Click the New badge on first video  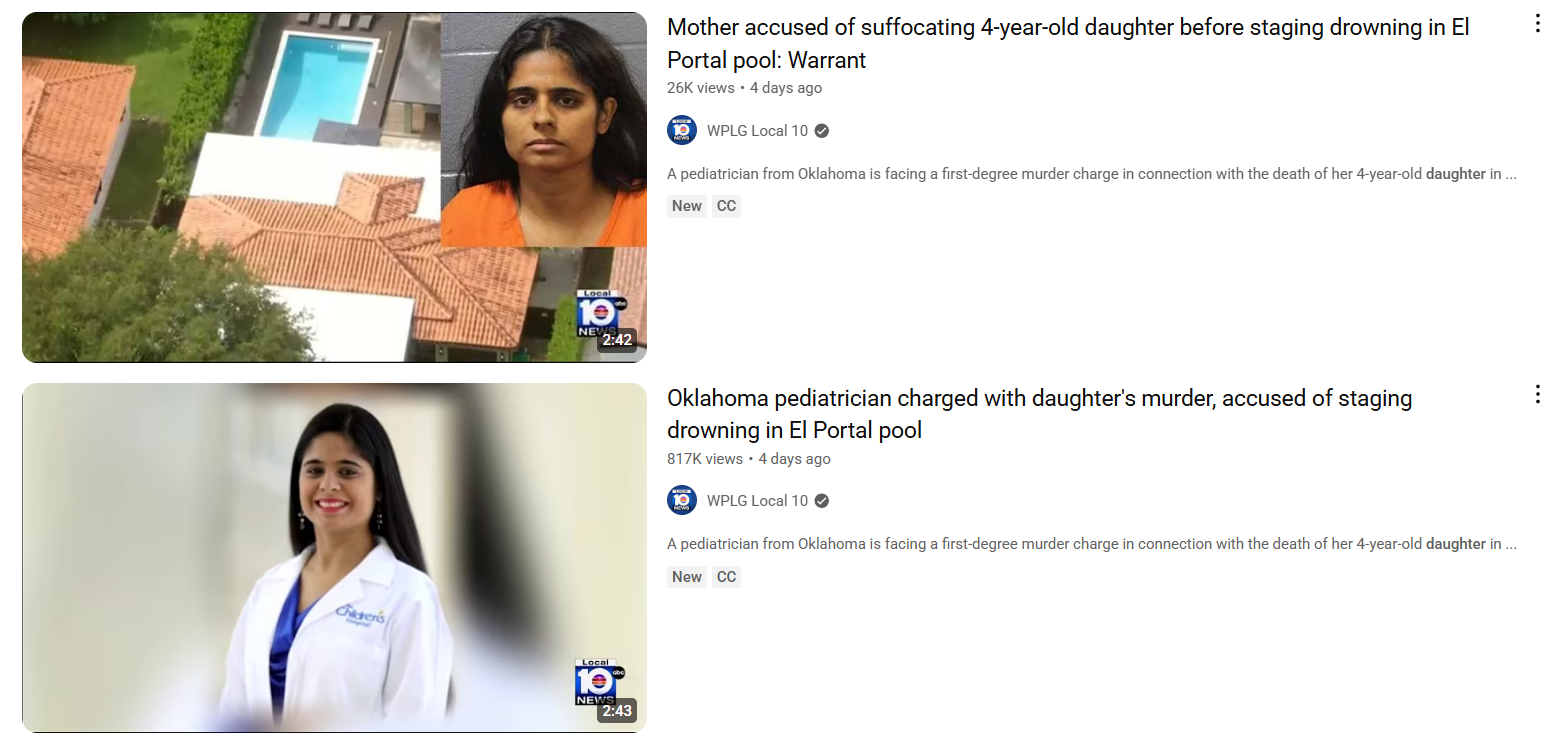point(687,206)
